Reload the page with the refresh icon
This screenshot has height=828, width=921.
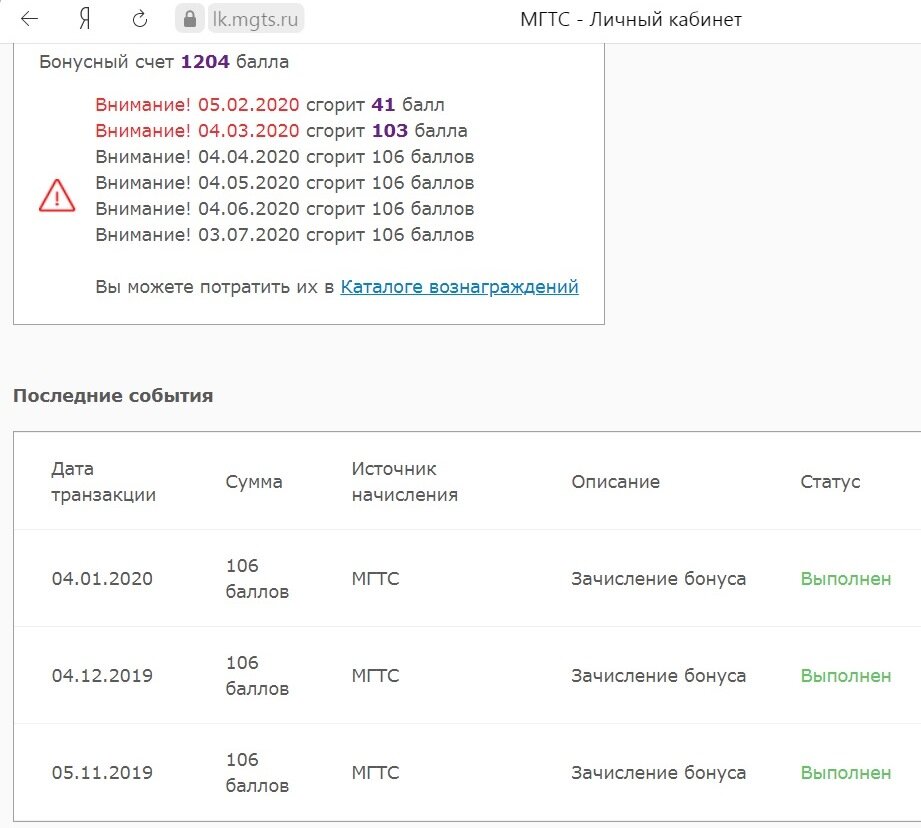pyautogui.click(x=140, y=19)
